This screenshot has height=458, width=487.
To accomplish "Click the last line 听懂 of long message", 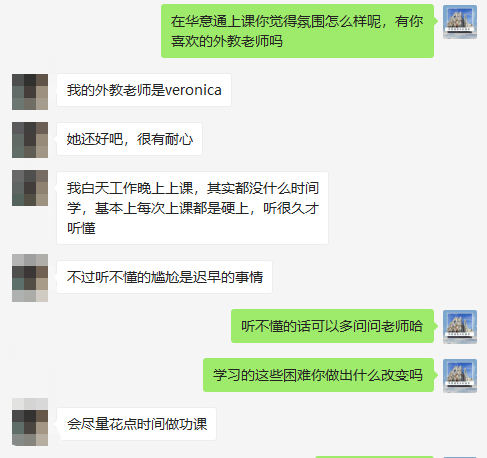I will 81,228.
